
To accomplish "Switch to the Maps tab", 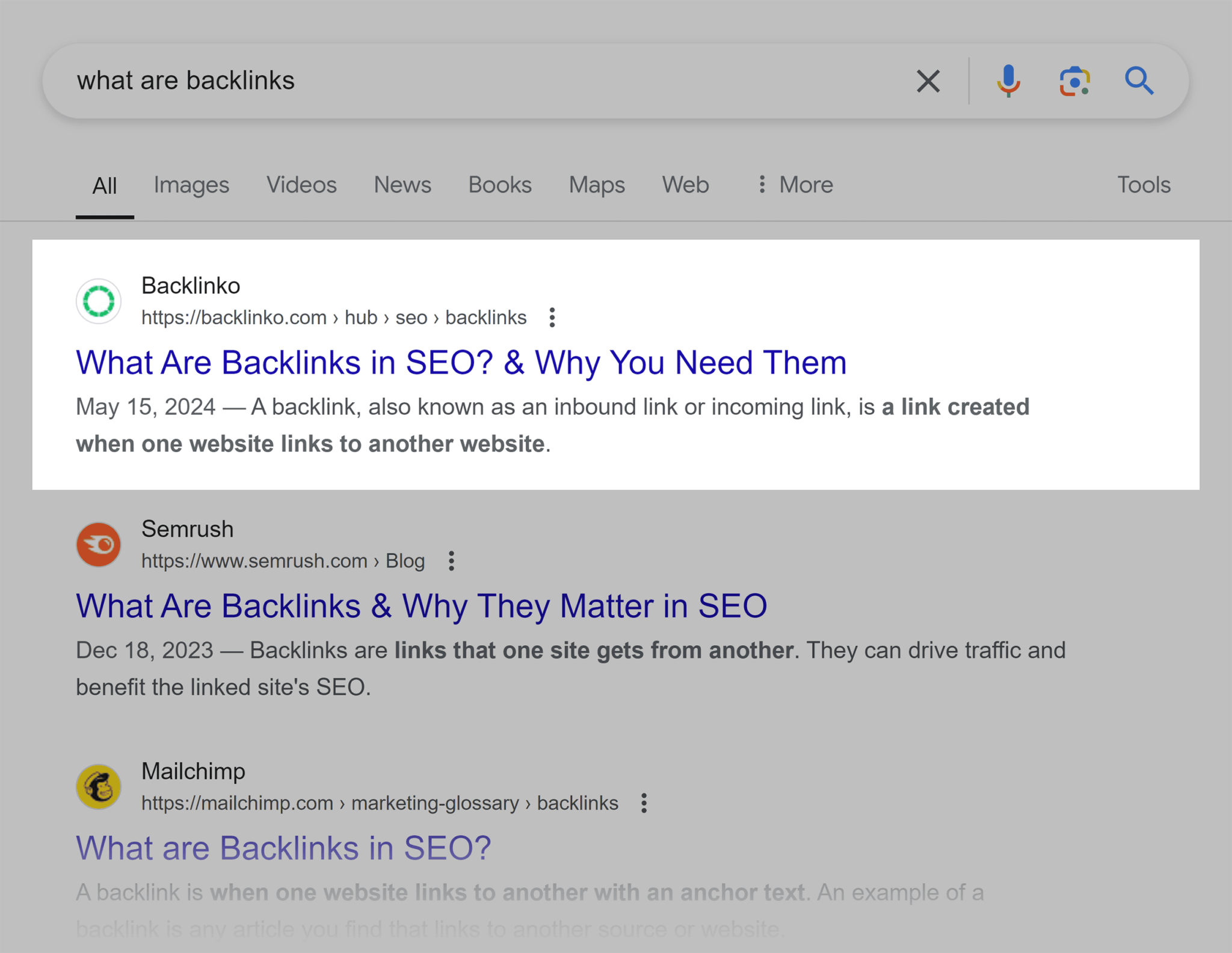I will tap(597, 185).
